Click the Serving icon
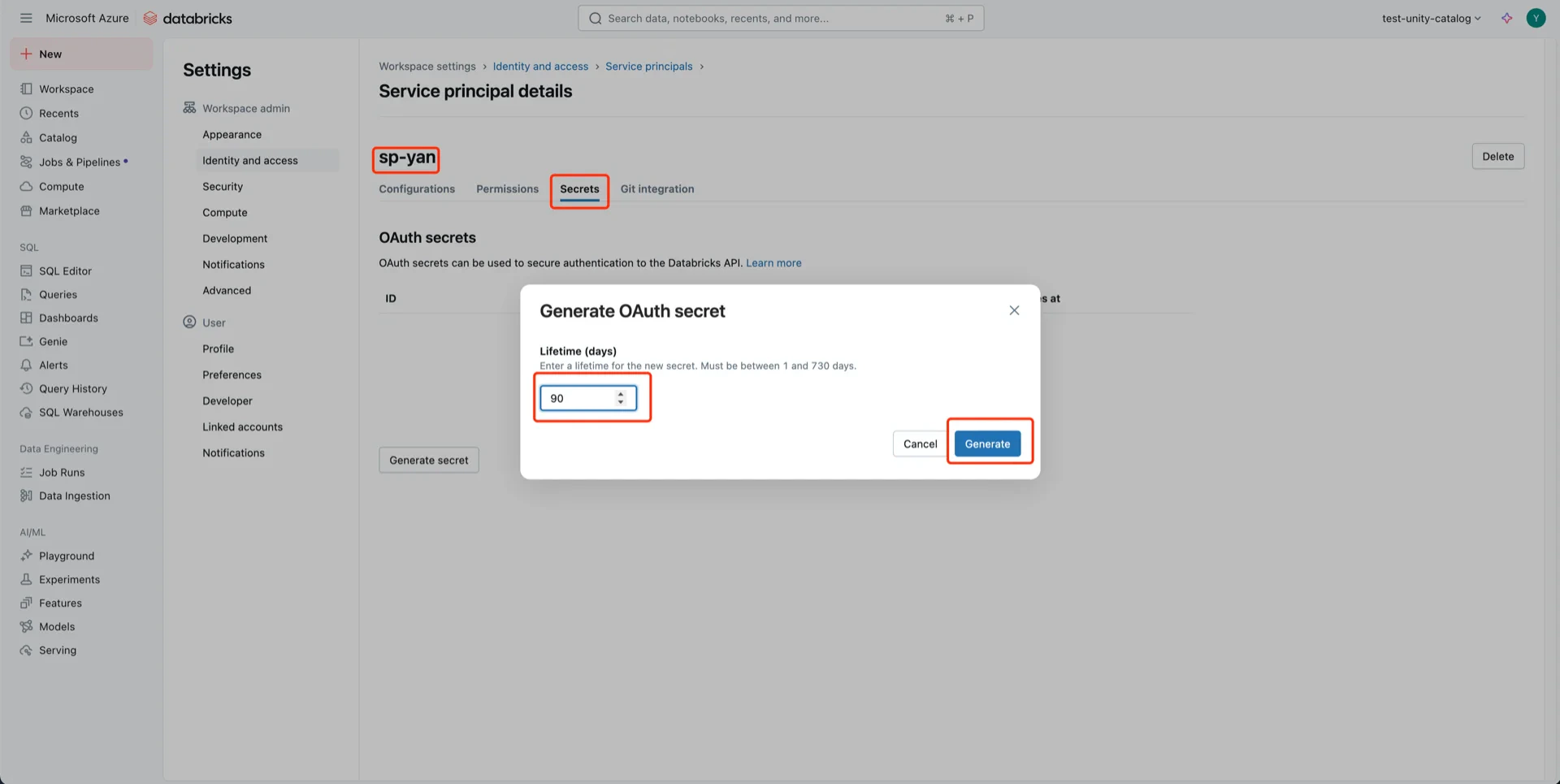Image resolution: width=1560 pixels, height=784 pixels. (27, 650)
